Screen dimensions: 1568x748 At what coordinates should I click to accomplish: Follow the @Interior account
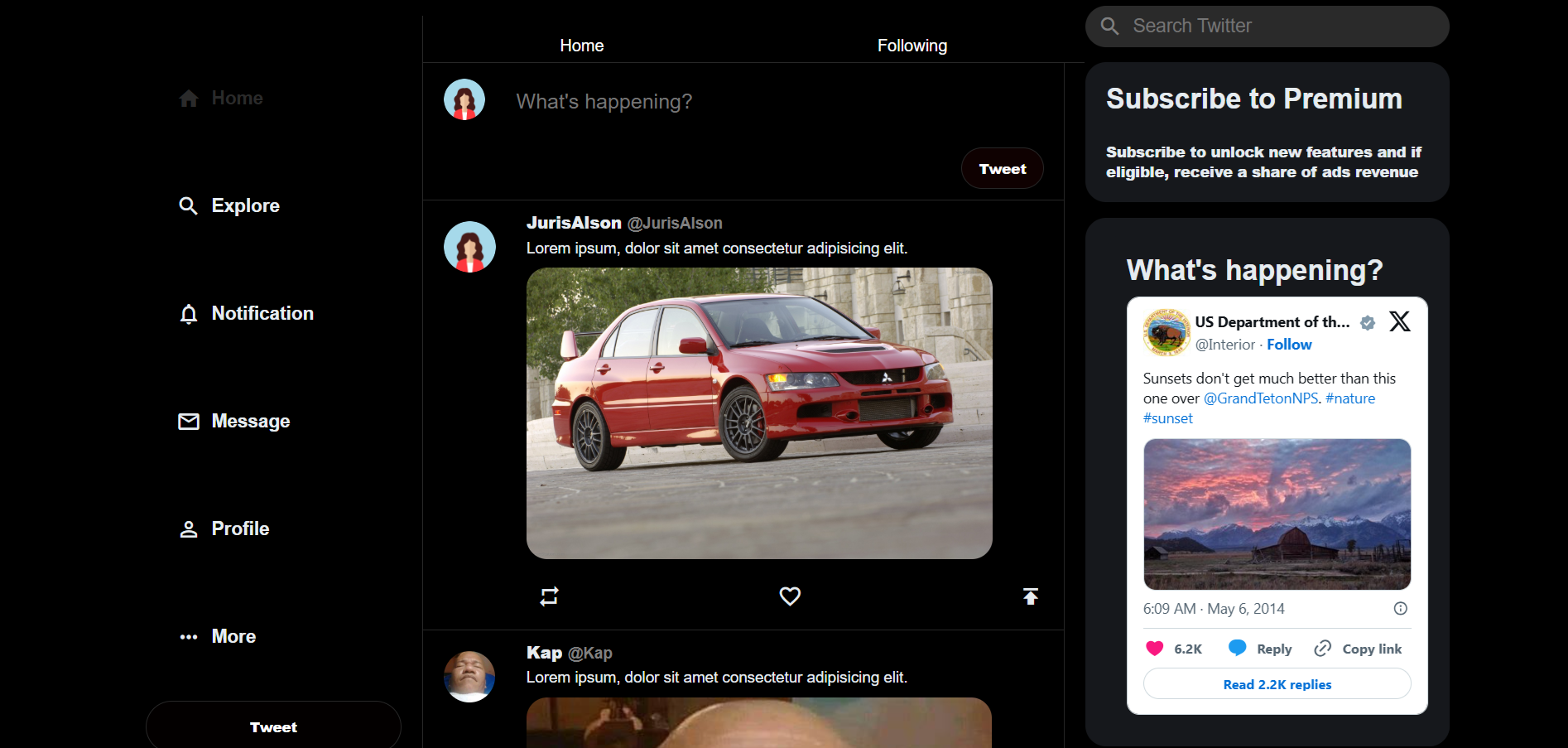pyautogui.click(x=1289, y=345)
